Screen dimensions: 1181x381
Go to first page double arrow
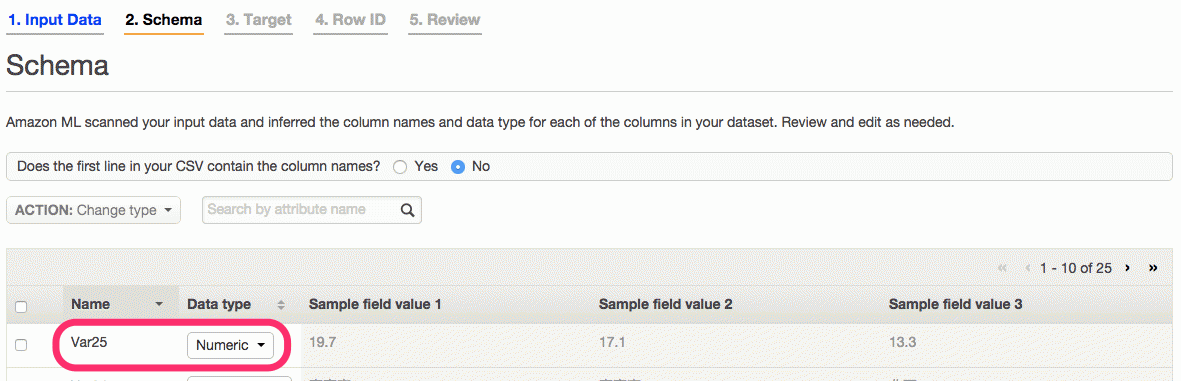coord(1002,268)
